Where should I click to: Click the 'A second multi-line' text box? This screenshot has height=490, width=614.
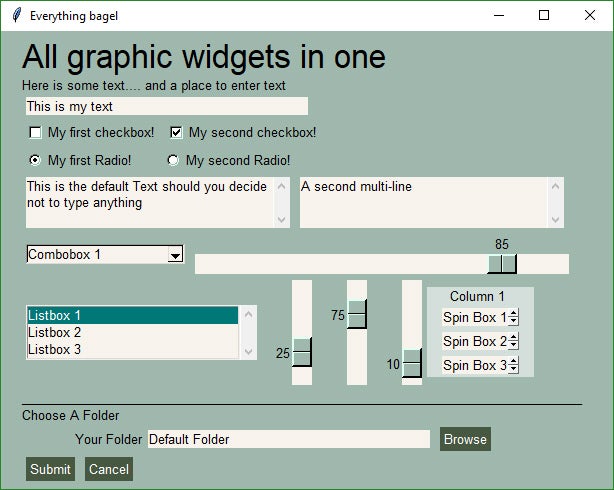click(423, 202)
